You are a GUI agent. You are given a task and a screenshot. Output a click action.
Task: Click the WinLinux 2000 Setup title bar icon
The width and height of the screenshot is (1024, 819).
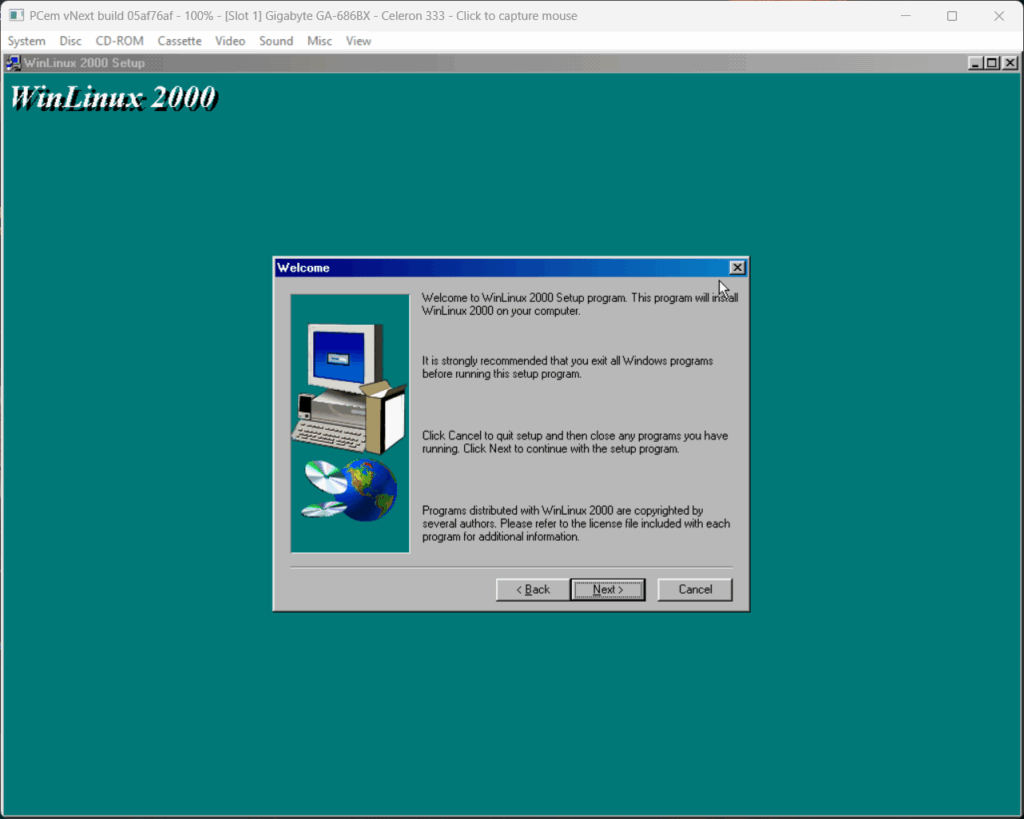[x=13, y=63]
